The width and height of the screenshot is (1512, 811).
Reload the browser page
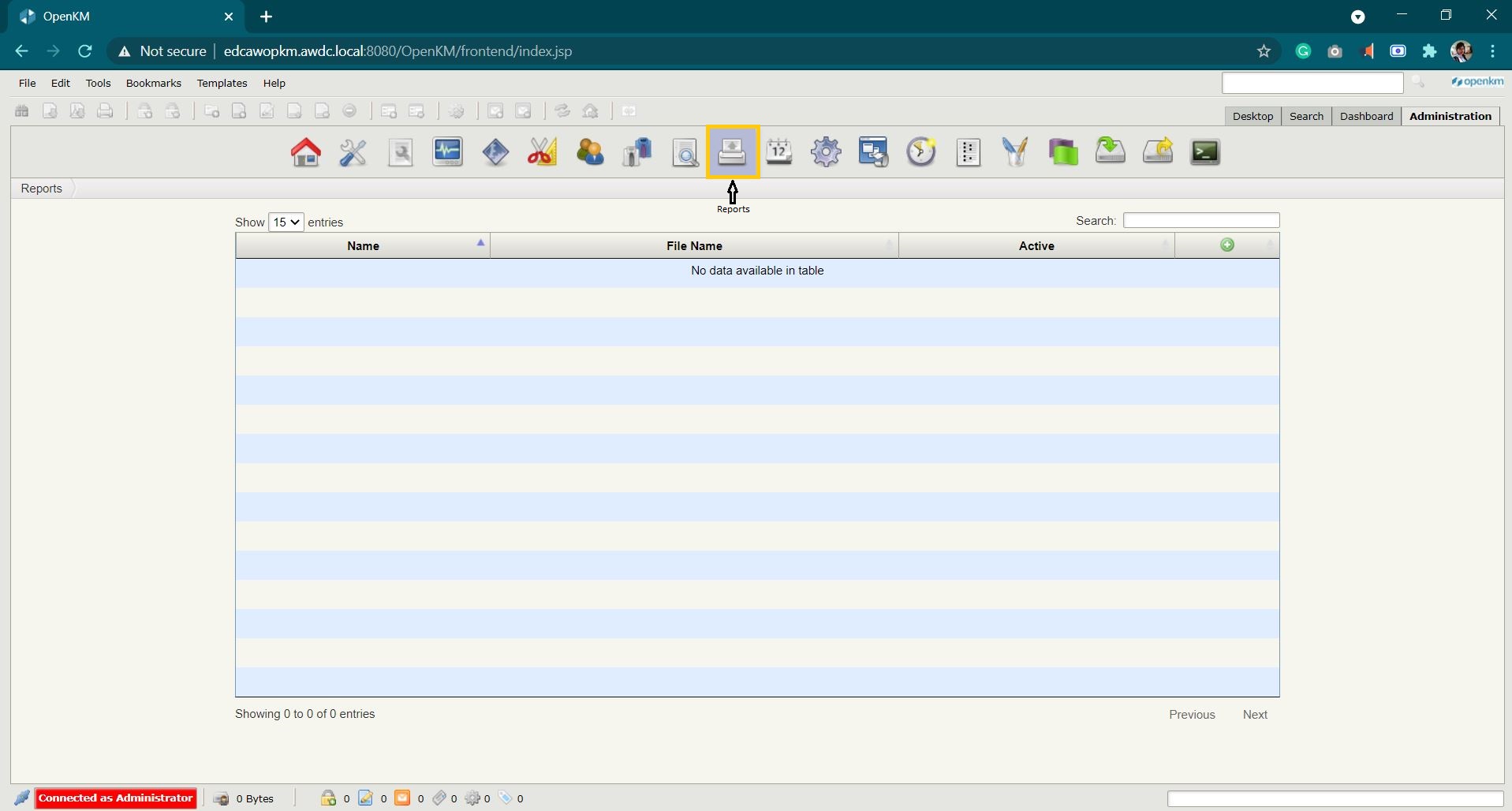[x=85, y=51]
